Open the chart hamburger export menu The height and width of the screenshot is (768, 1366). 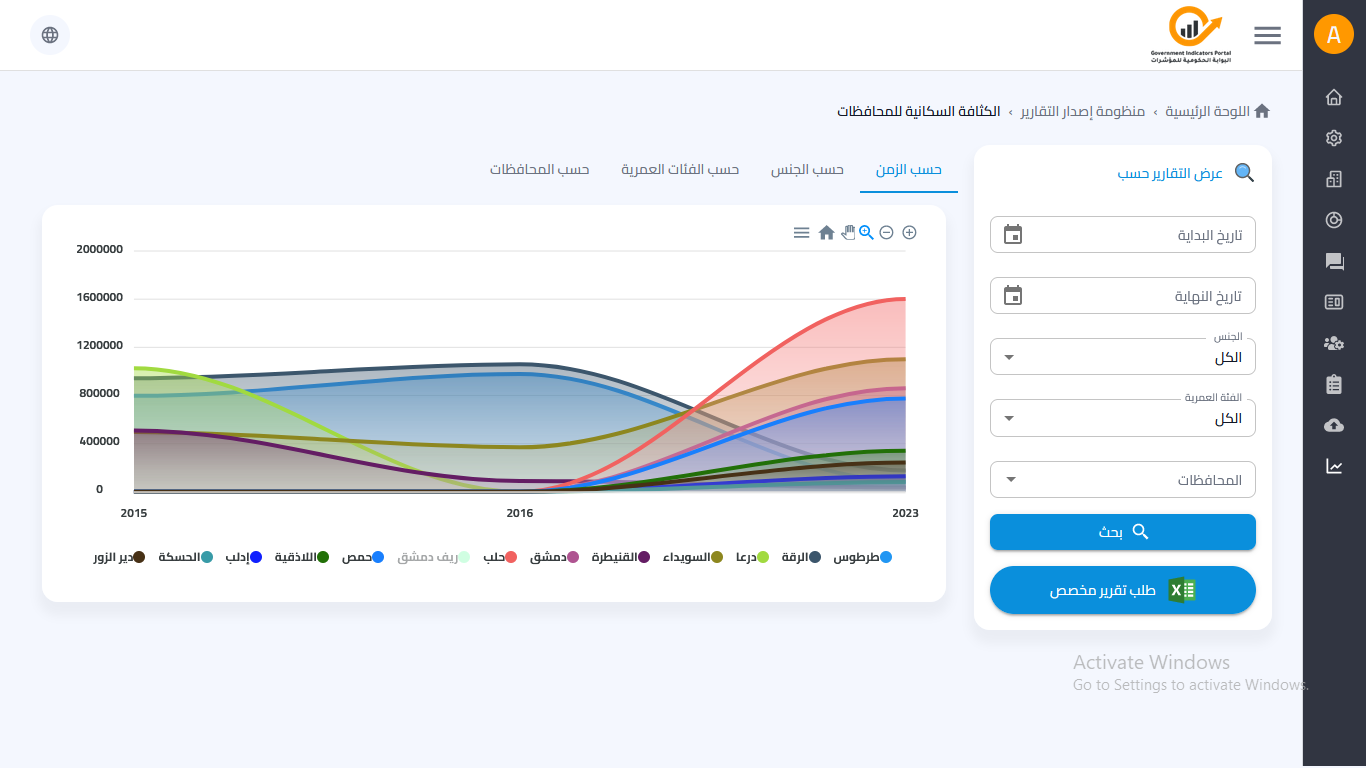coord(801,232)
